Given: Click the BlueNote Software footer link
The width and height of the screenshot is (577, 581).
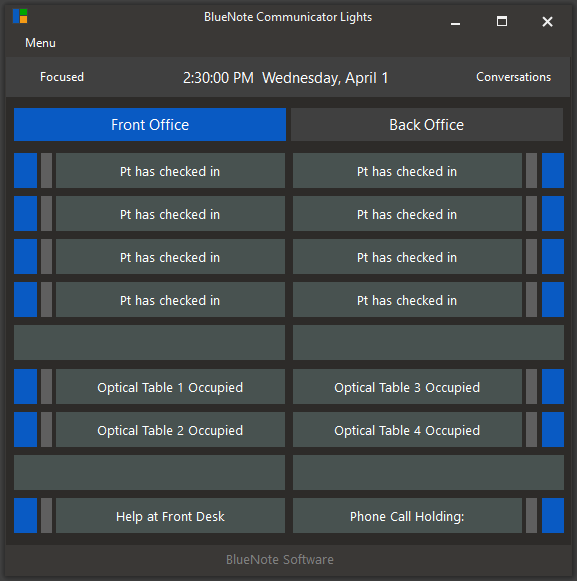Looking at the screenshot, I should click(280, 560).
